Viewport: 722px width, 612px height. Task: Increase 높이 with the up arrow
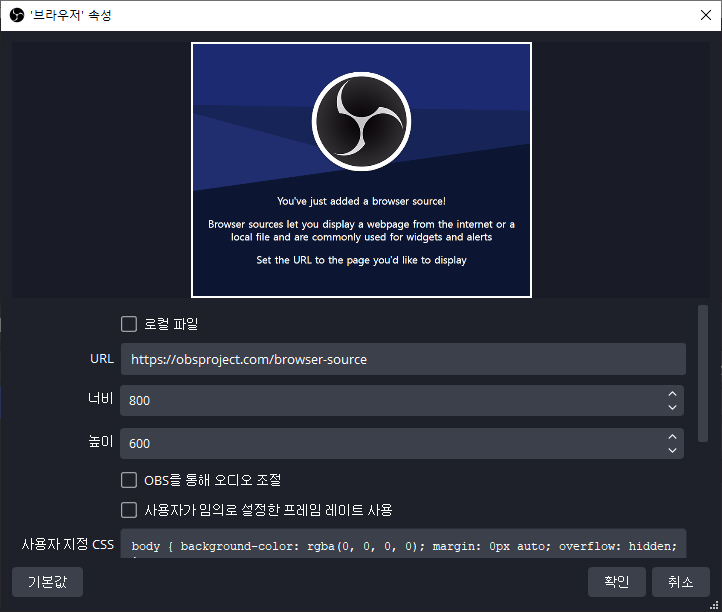672,437
